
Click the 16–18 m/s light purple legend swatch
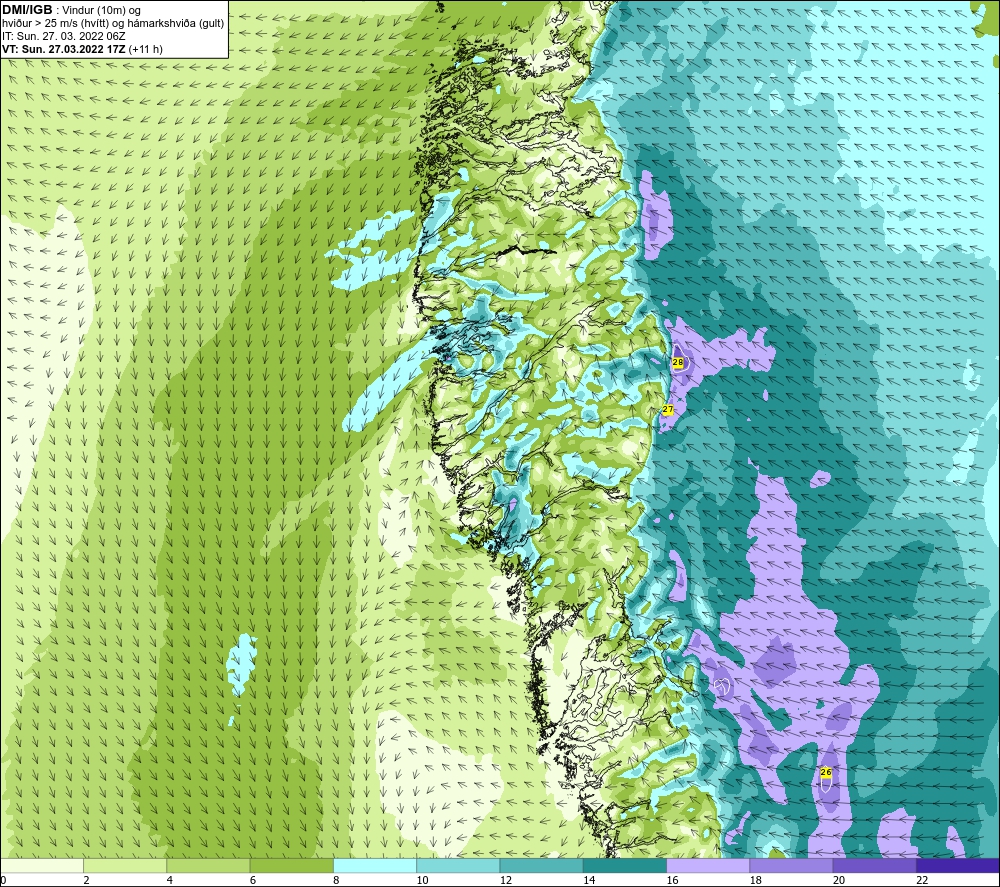[x=708, y=865]
